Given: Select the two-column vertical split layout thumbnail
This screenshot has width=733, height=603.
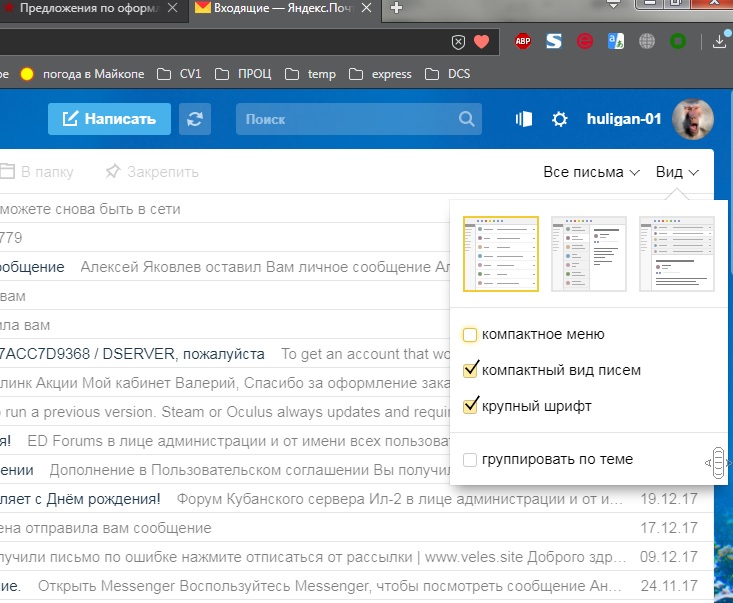Looking at the screenshot, I should (x=589, y=254).
